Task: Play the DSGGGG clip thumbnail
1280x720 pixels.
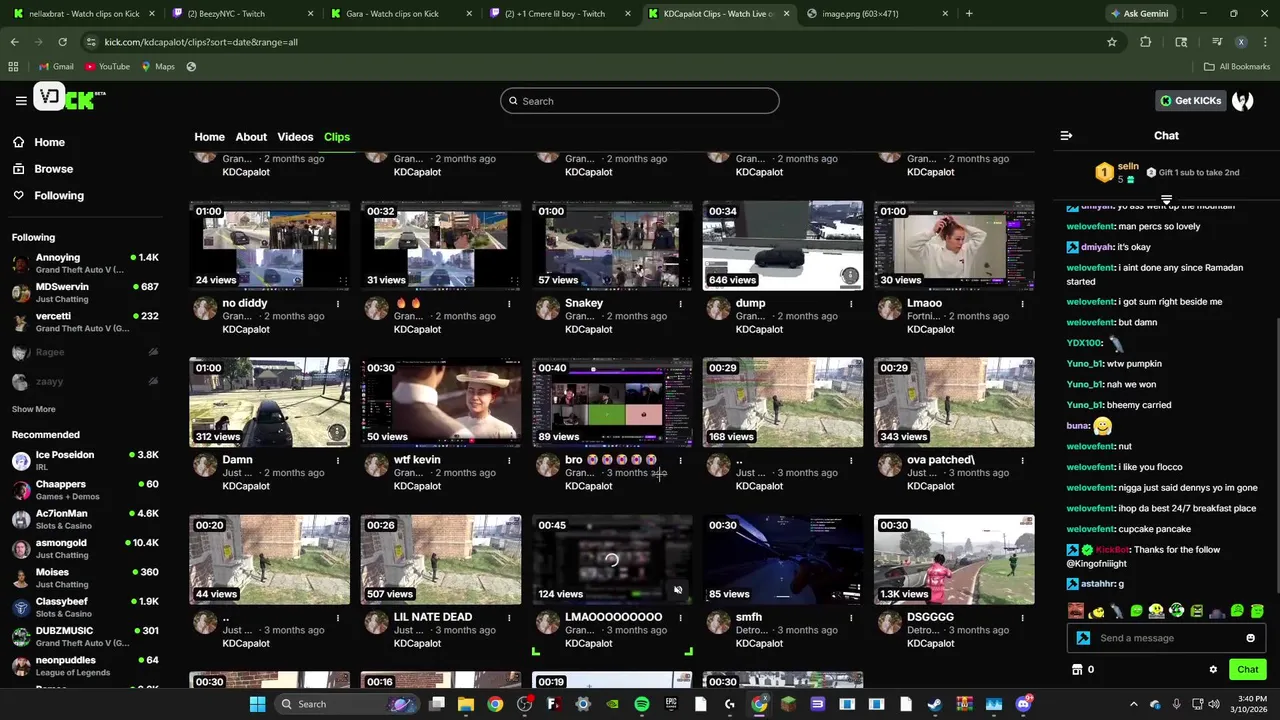Action: (x=954, y=559)
